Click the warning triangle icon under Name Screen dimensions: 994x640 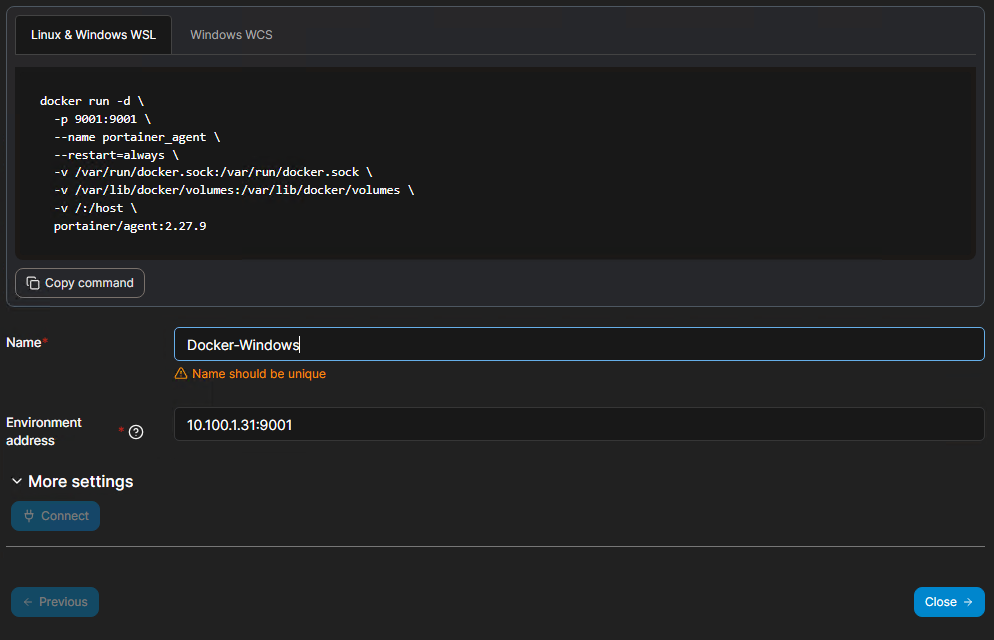(x=181, y=374)
